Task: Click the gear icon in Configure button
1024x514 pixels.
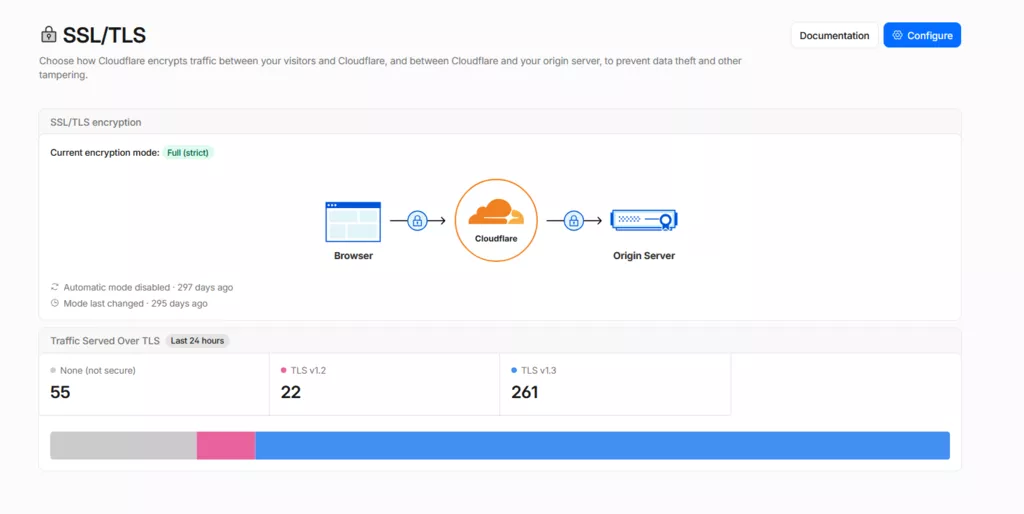Action: pos(897,35)
